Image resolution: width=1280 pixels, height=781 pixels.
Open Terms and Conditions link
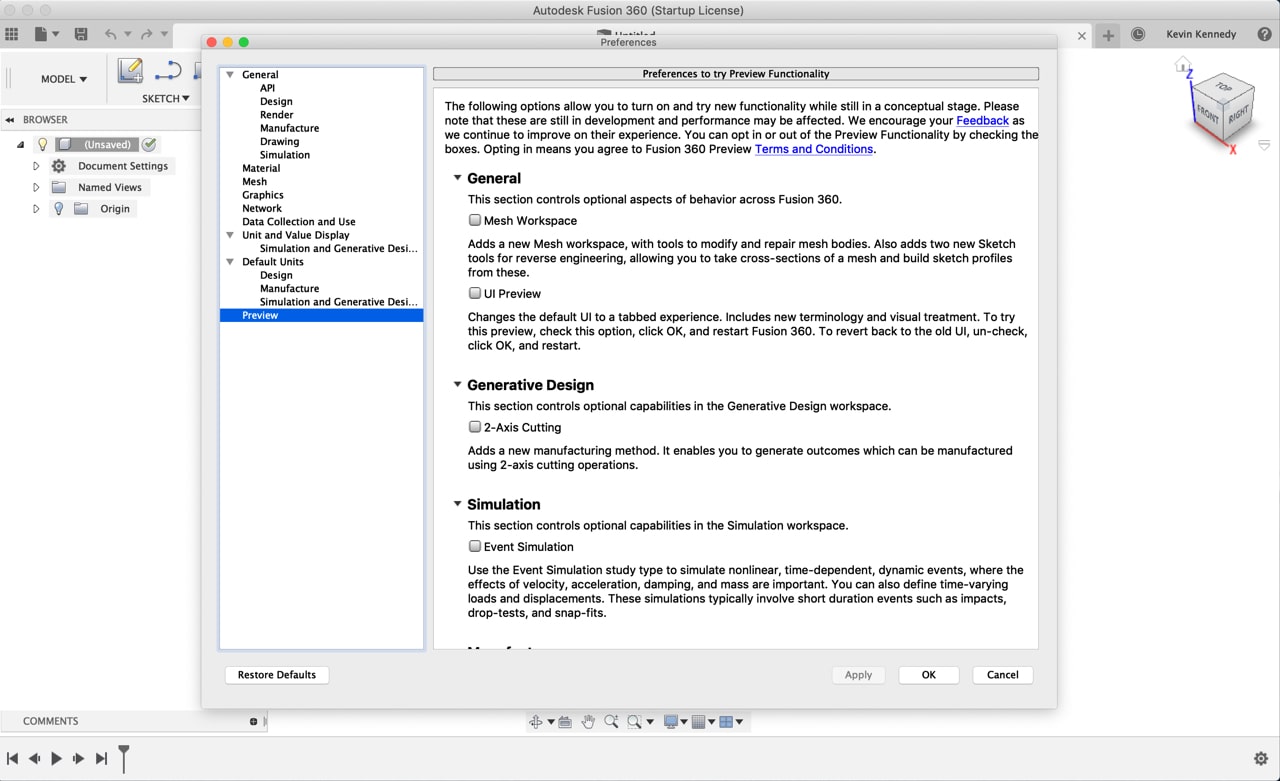tap(814, 149)
